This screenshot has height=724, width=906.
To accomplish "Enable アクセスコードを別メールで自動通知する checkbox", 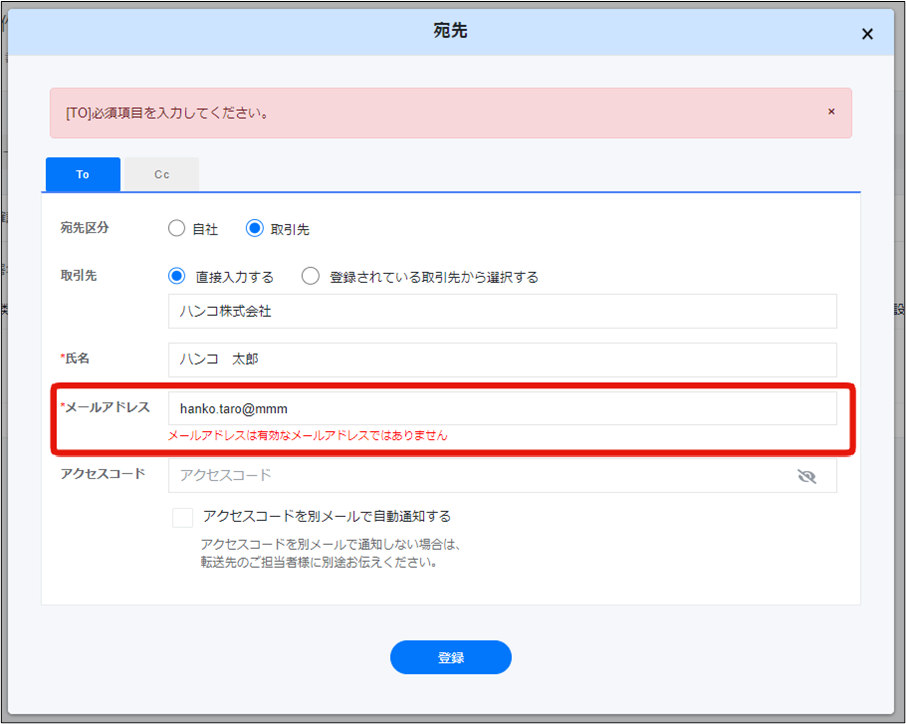I will pyautogui.click(x=183, y=517).
